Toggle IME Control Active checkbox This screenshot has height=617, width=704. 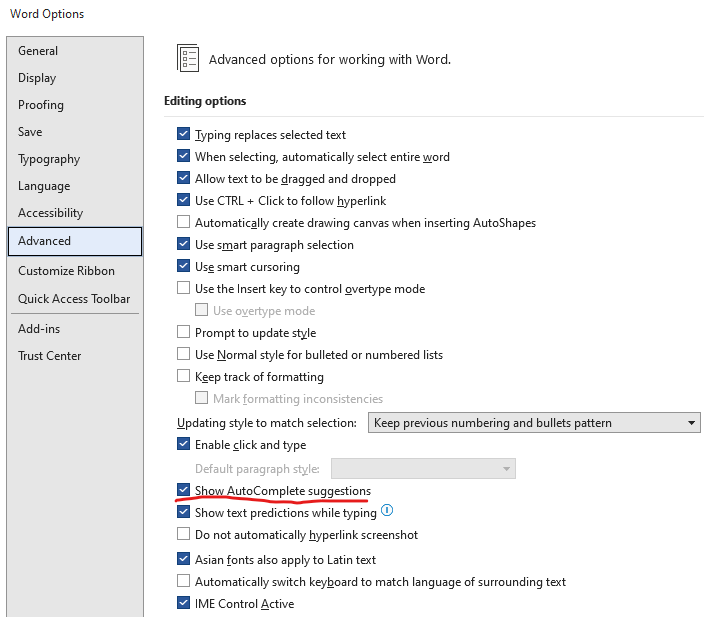pyautogui.click(x=183, y=603)
